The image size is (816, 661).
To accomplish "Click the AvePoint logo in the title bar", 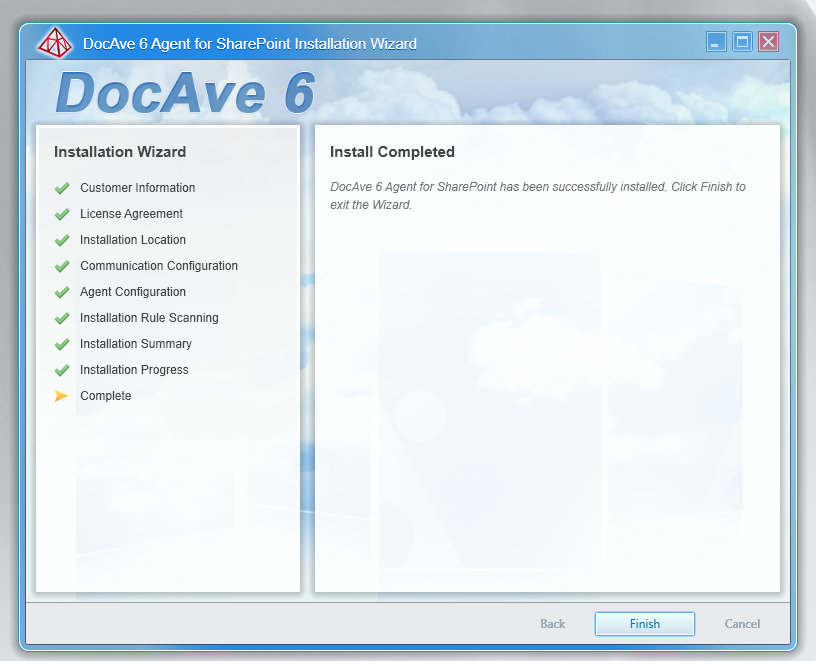I will point(55,43).
